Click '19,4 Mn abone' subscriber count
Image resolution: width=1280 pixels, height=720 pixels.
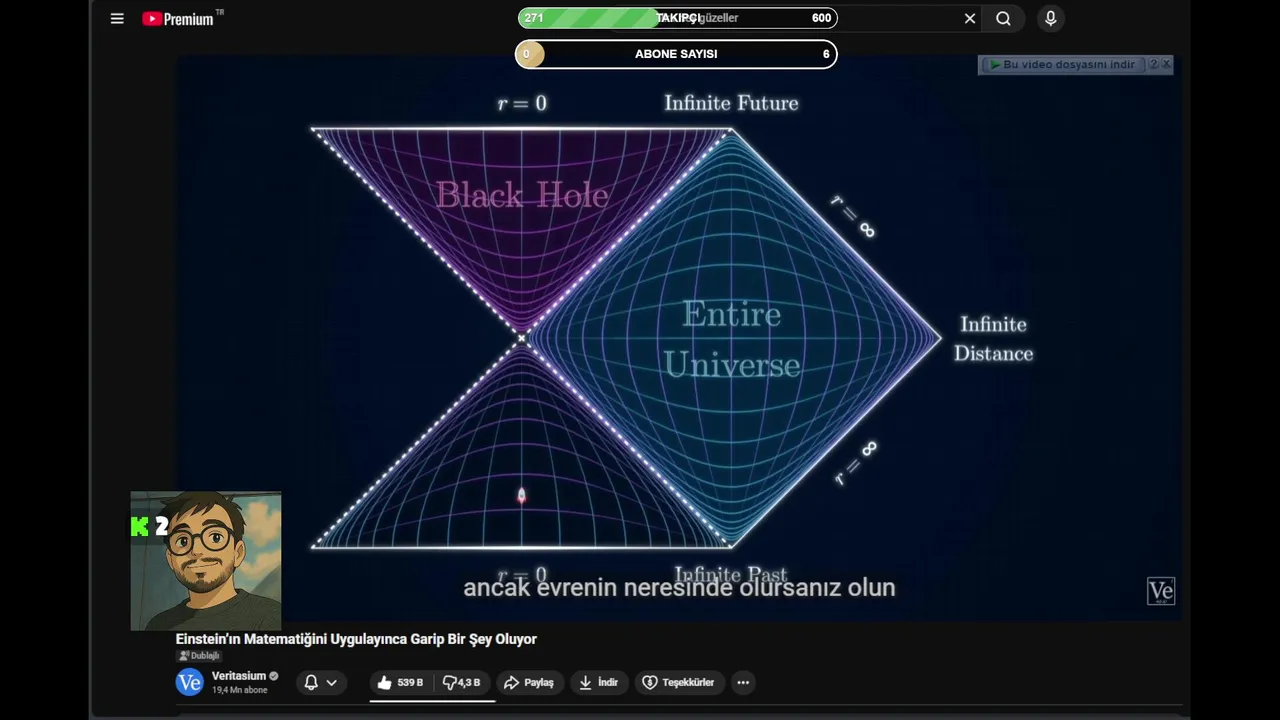pyautogui.click(x=240, y=690)
